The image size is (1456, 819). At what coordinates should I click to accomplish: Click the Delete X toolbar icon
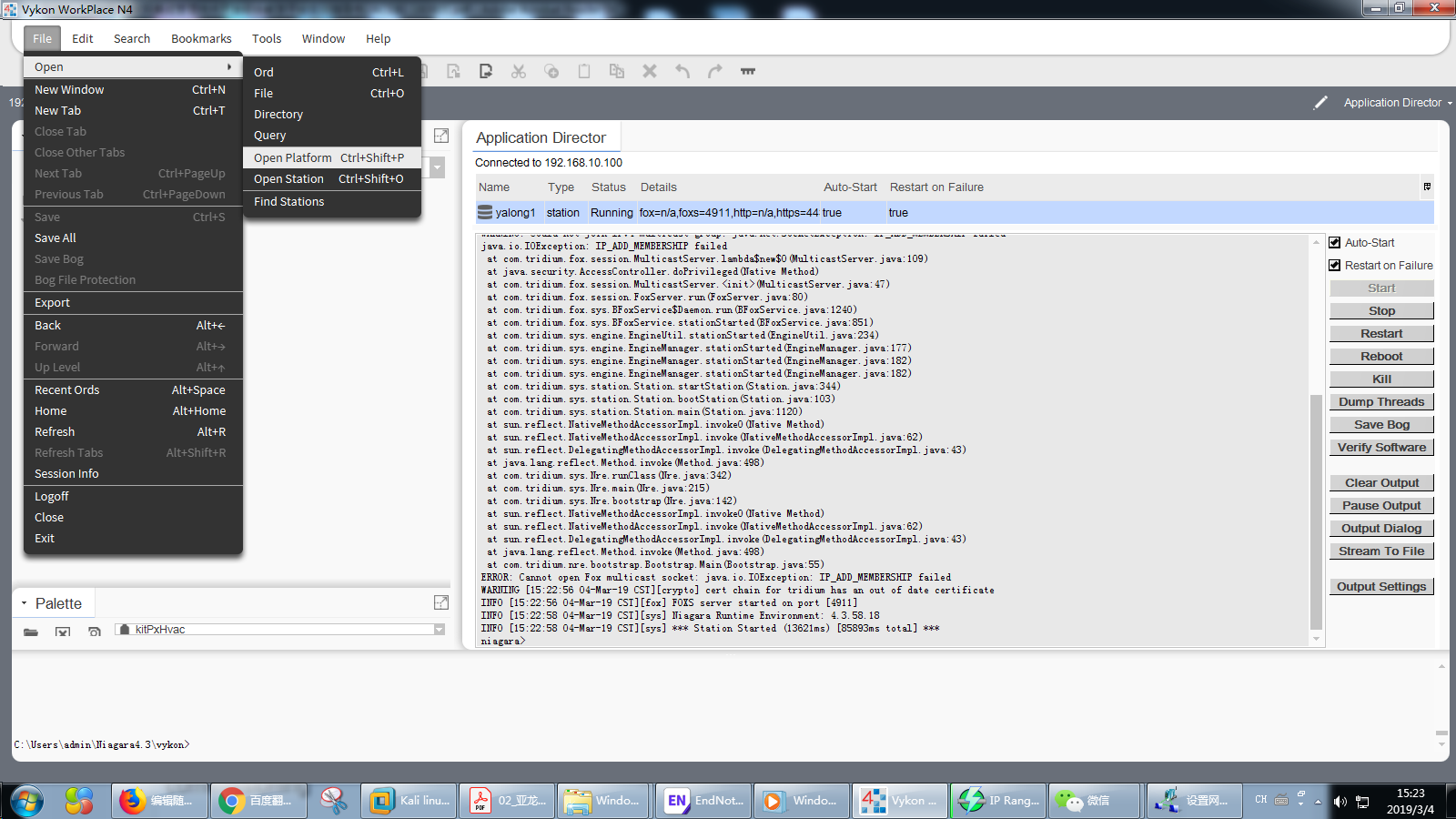click(650, 71)
